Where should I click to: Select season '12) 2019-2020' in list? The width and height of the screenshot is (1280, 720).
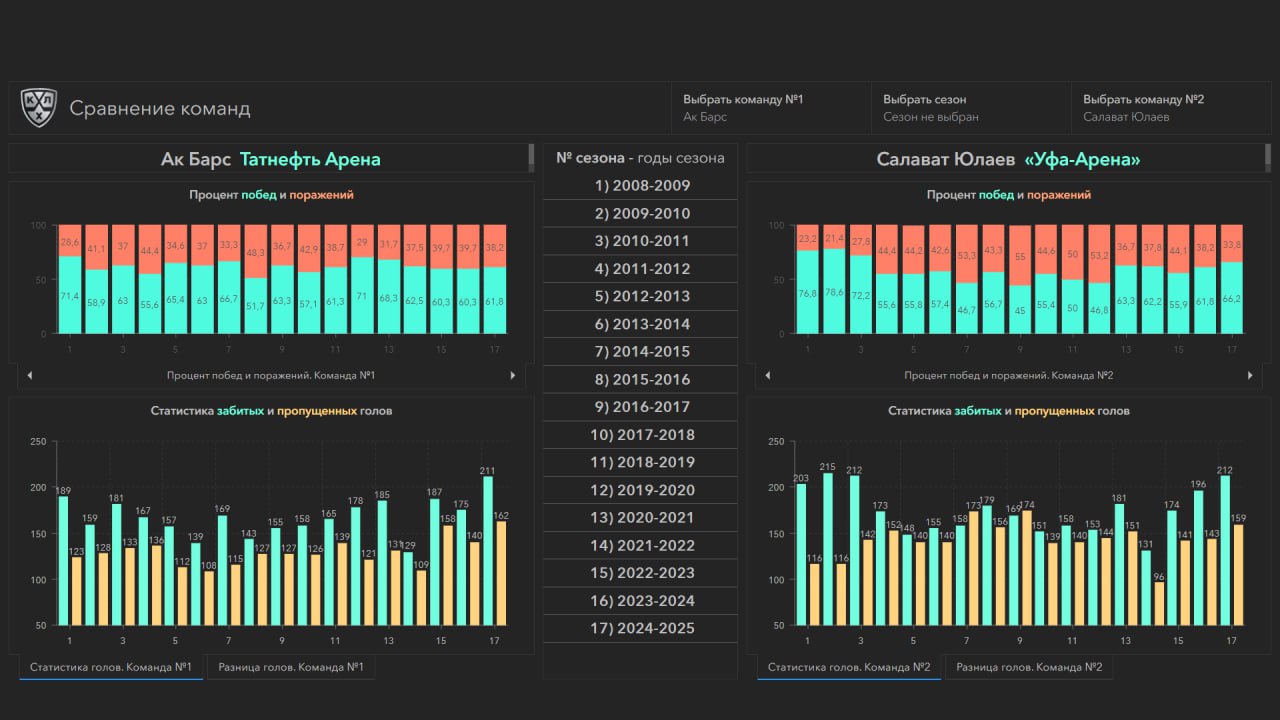640,491
